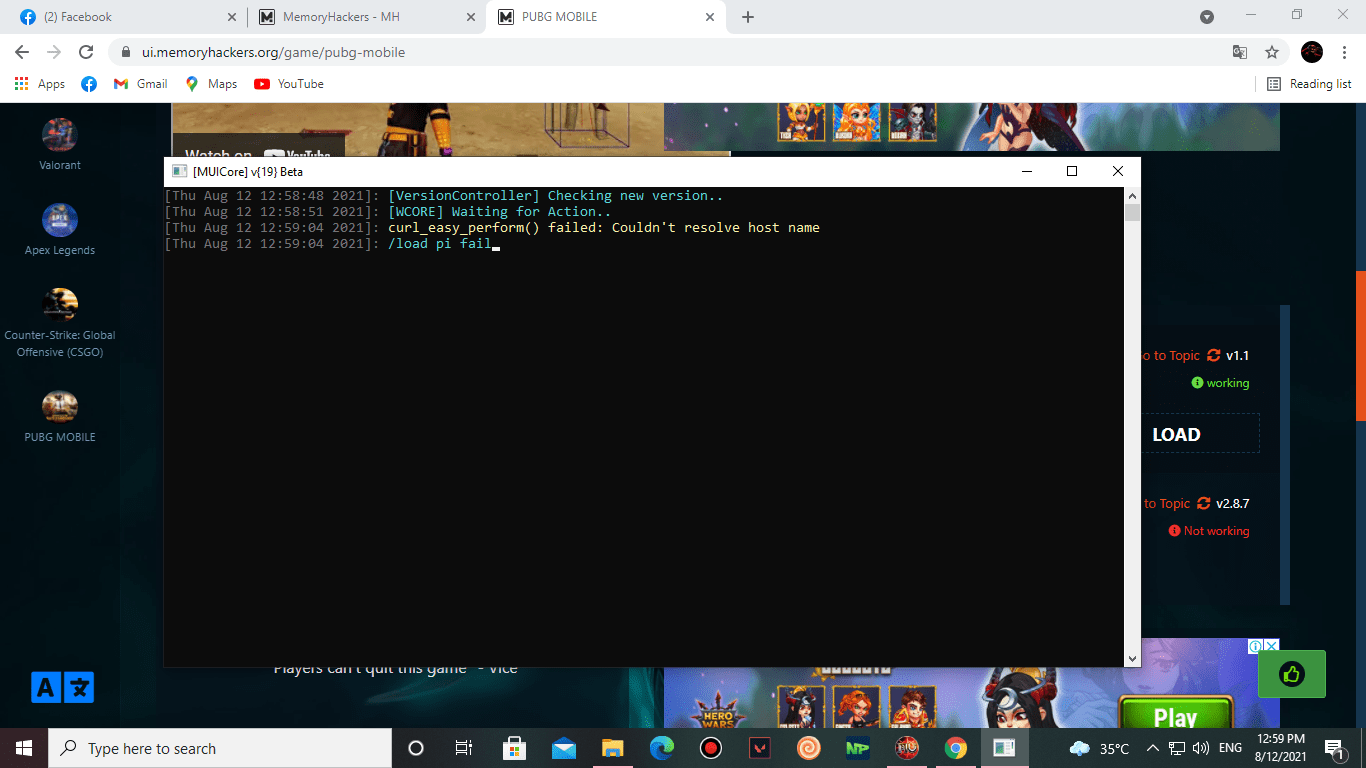1366x768 pixels.
Task: Open notification center icon
Action: [1334, 748]
